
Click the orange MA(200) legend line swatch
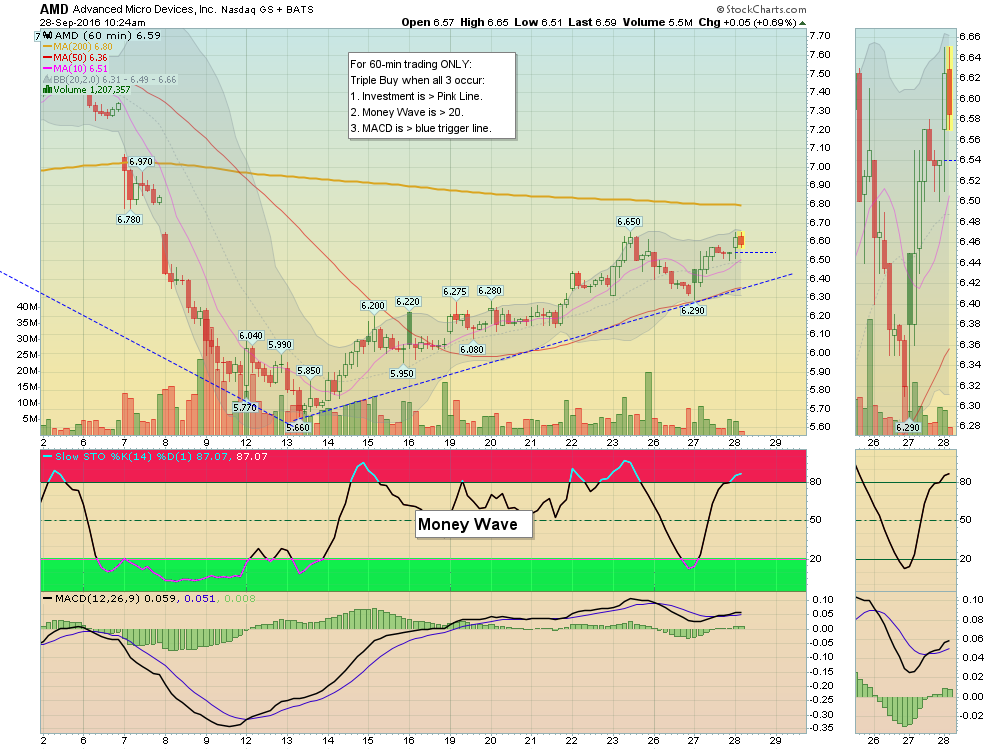coord(47,47)
